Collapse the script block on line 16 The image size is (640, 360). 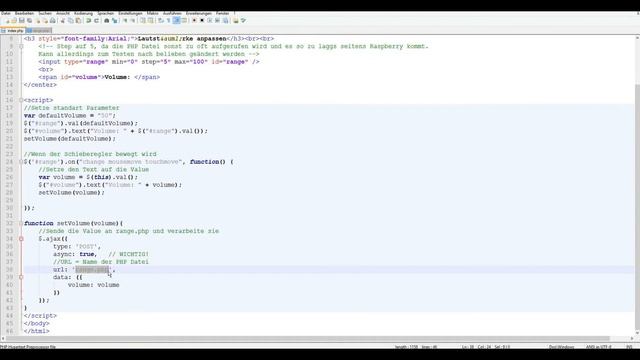[21, 100]
